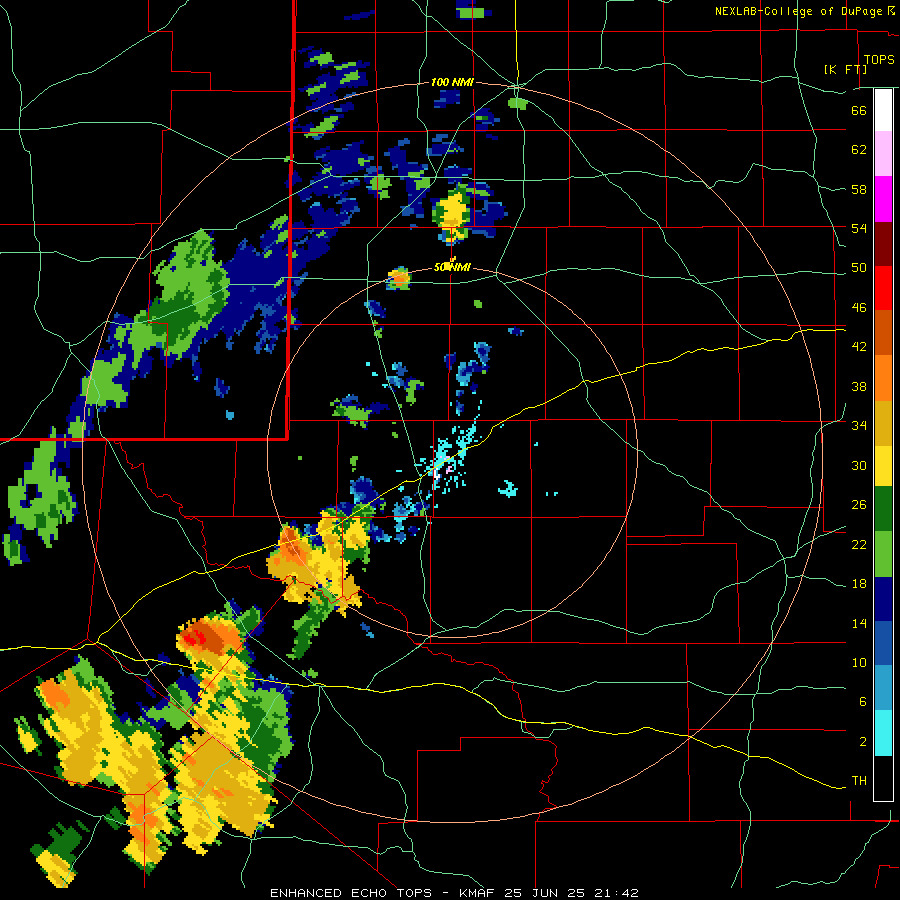Click the black threshold swatch at legend bottom
Image resolution: width=900 pixels, height=900 pixels.
883,778
